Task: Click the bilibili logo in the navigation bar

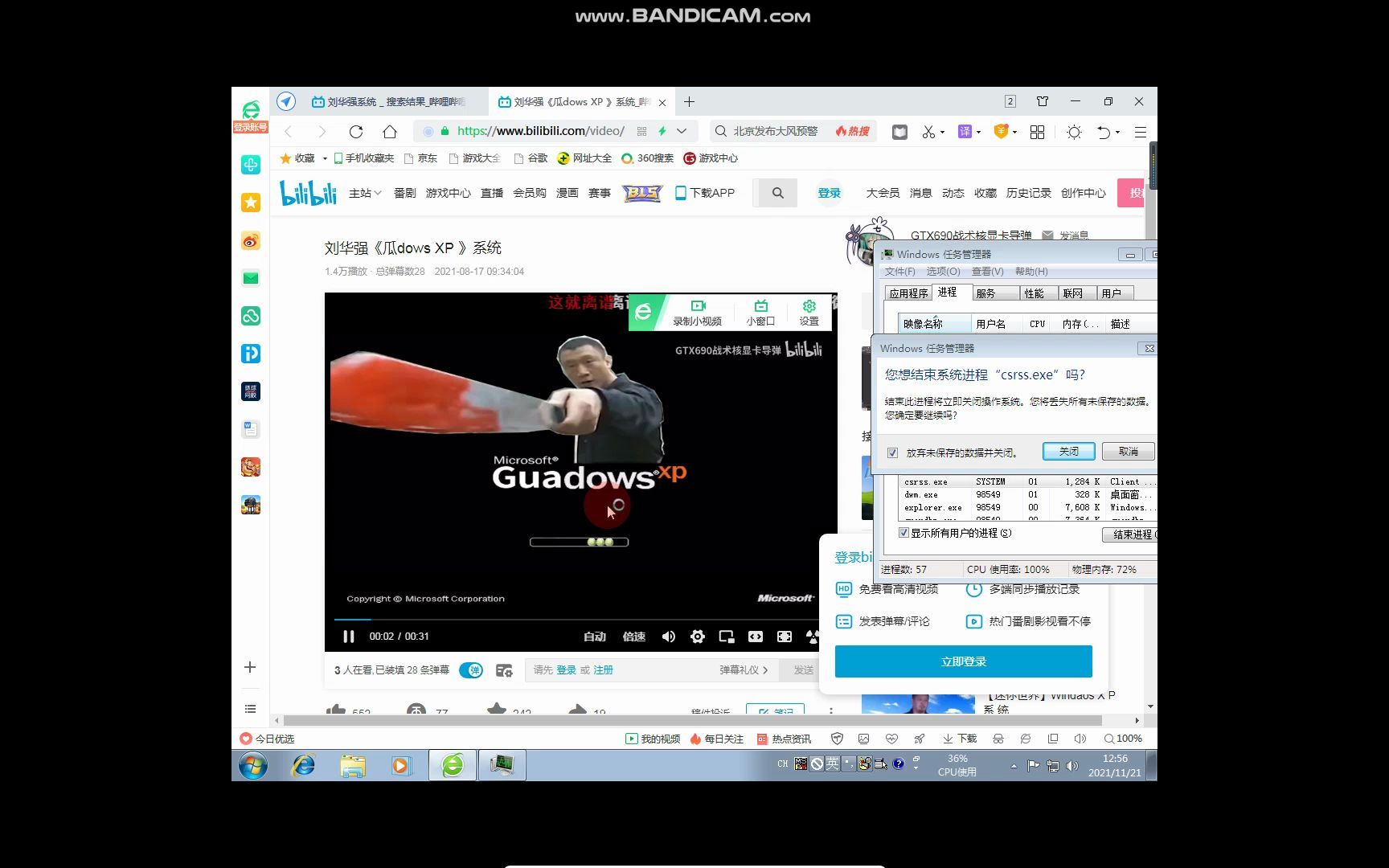Action: pos(308,192)
